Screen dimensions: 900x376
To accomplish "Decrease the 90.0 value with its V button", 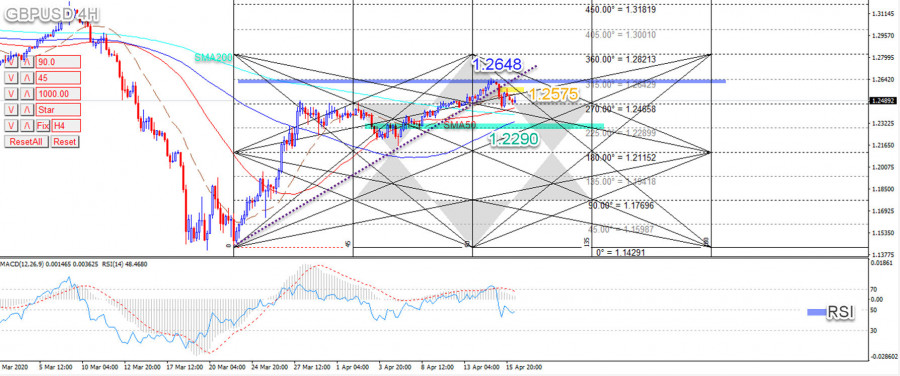I will click(11, 62).
